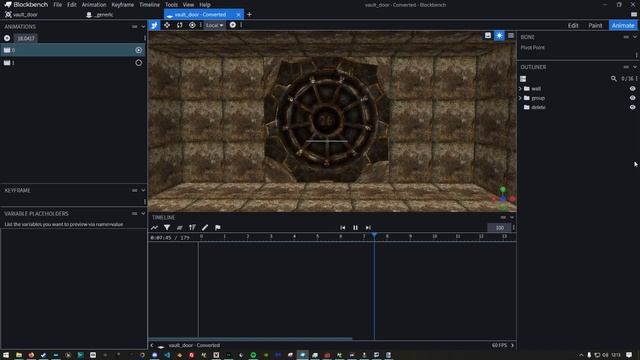The width and height of the screenshot is (640, 360).
Task: Open the Tools menu
Action: tap(171, 5)
